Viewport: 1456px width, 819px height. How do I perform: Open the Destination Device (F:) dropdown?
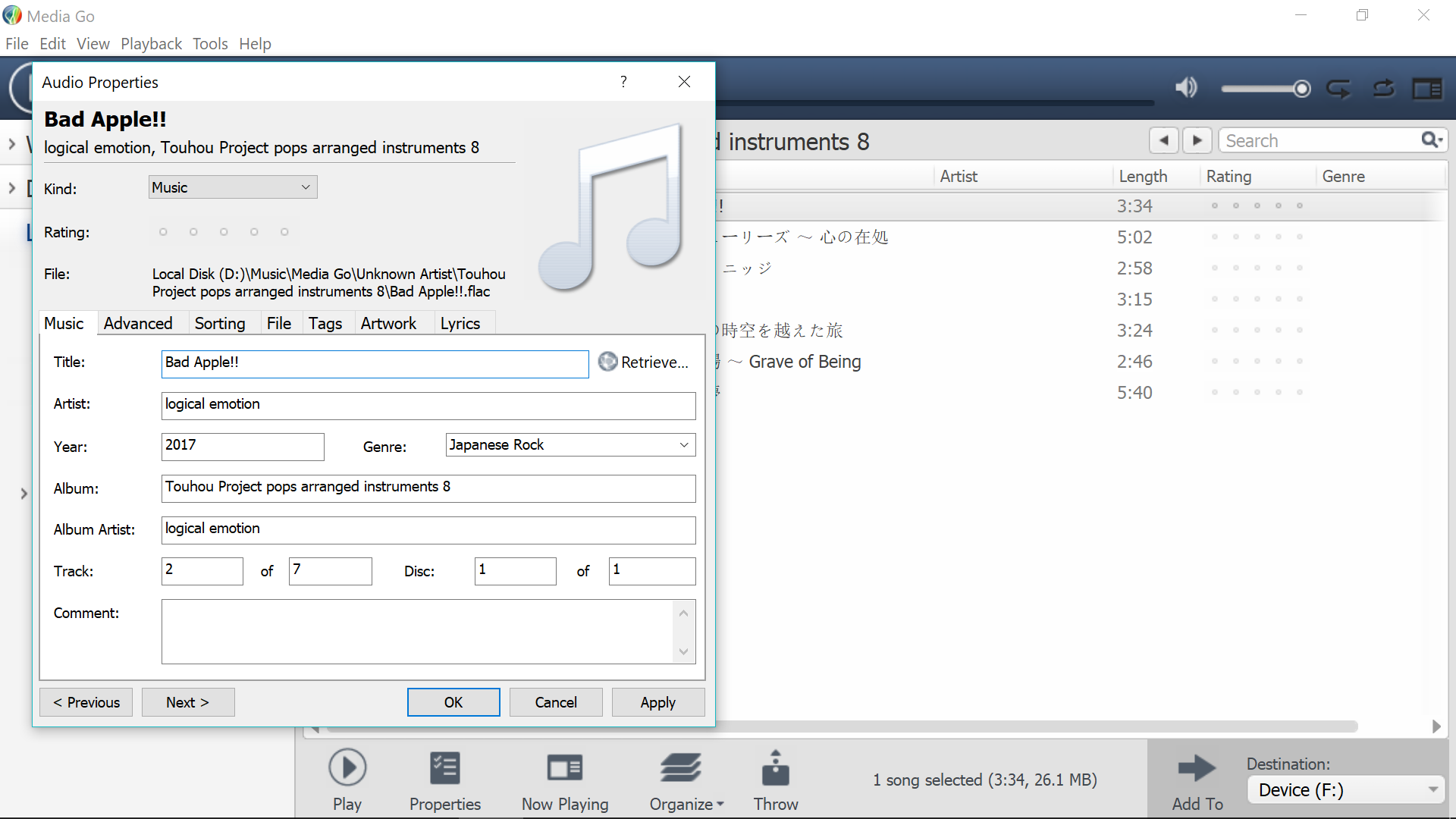tap(1346, 790)
